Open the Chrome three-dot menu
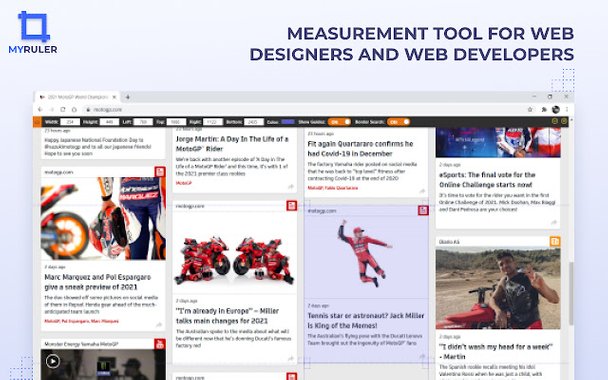608x380 pixels. [x=567, y=110]
